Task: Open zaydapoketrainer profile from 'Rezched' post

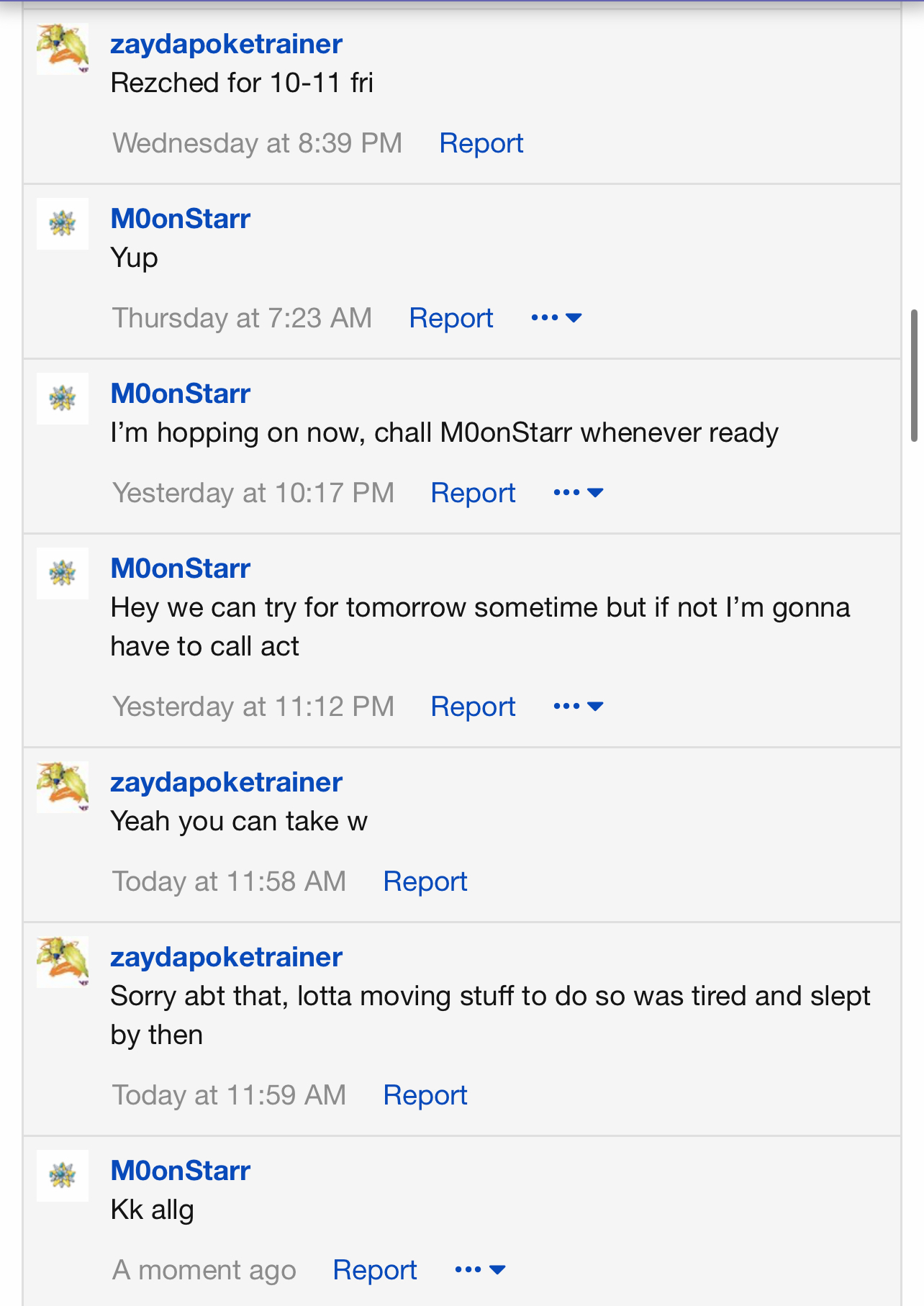Action: pyautogui.click(x=226, y=44)
